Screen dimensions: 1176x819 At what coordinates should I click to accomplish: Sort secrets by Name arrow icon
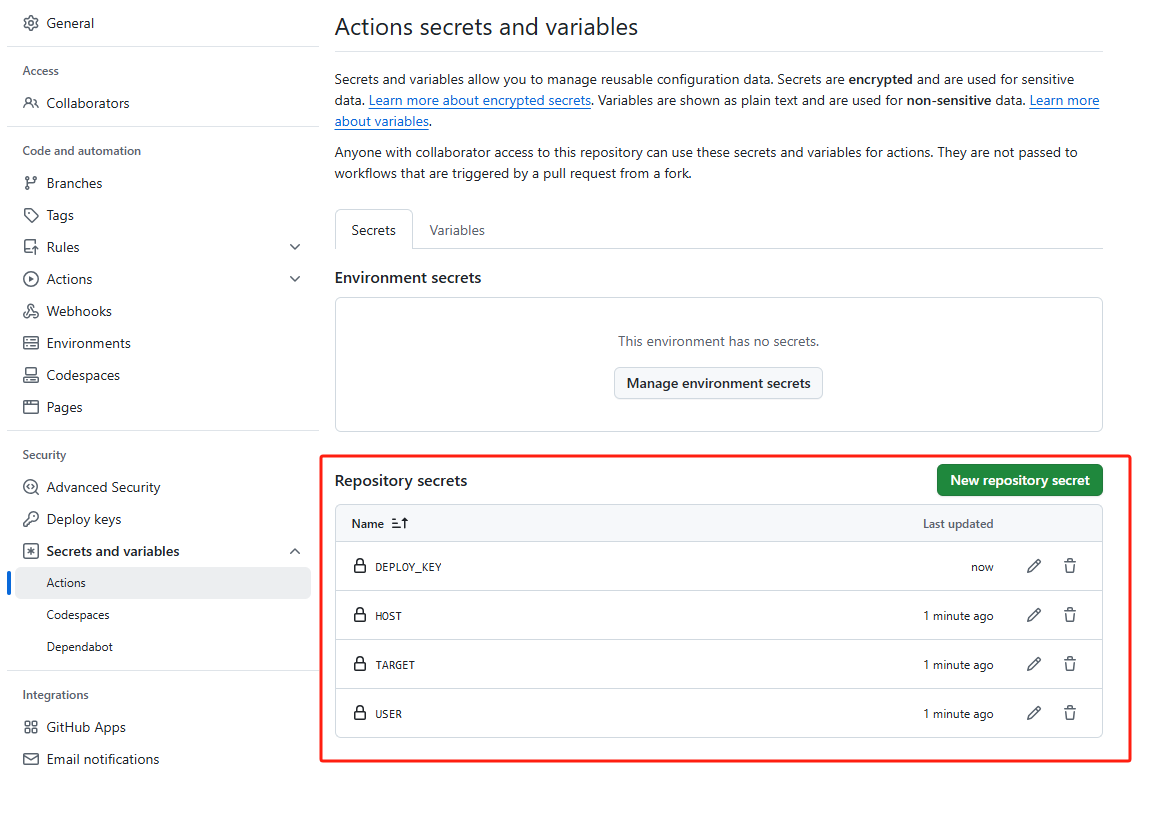(x=400, y=524)
